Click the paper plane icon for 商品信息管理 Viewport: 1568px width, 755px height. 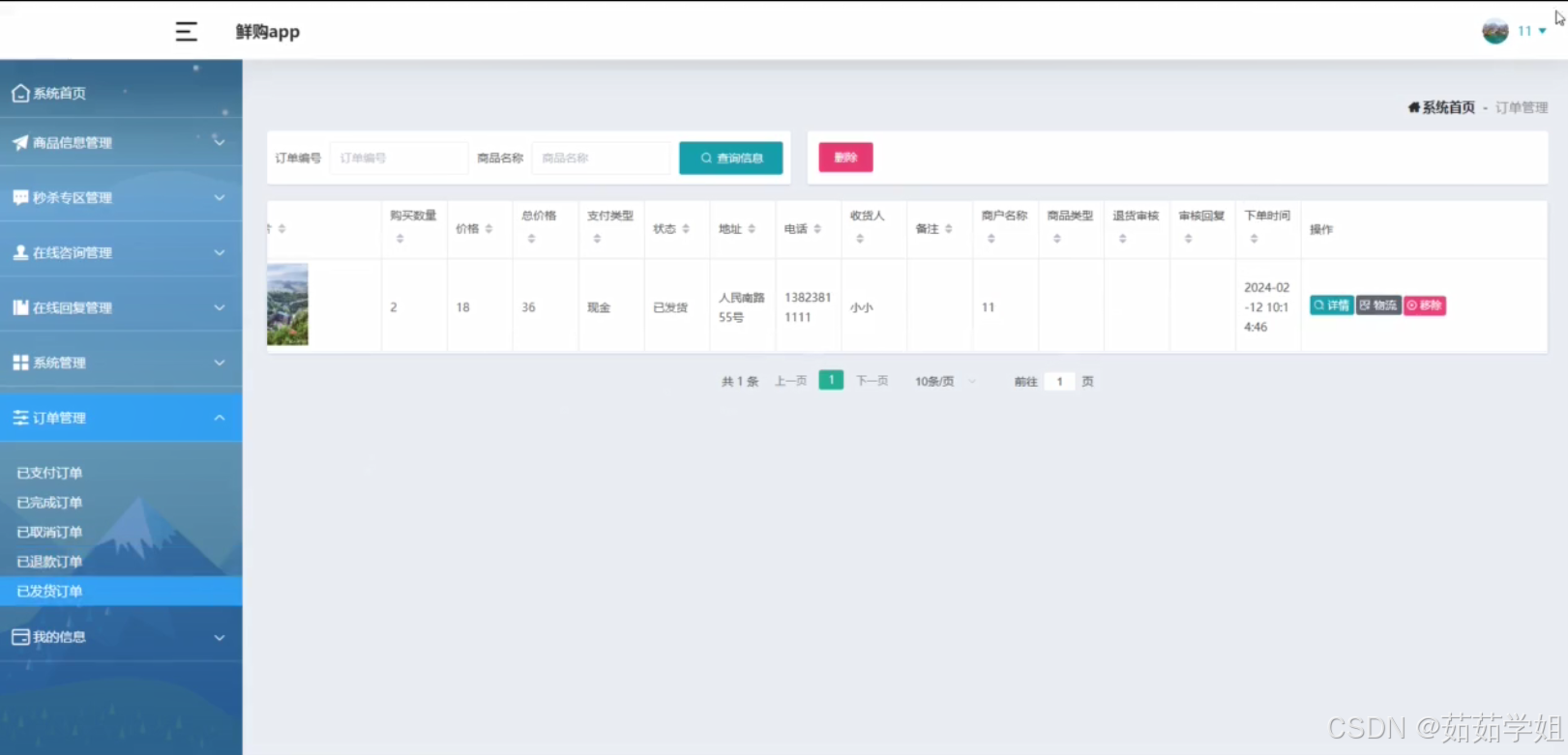[x=20, y=142]
